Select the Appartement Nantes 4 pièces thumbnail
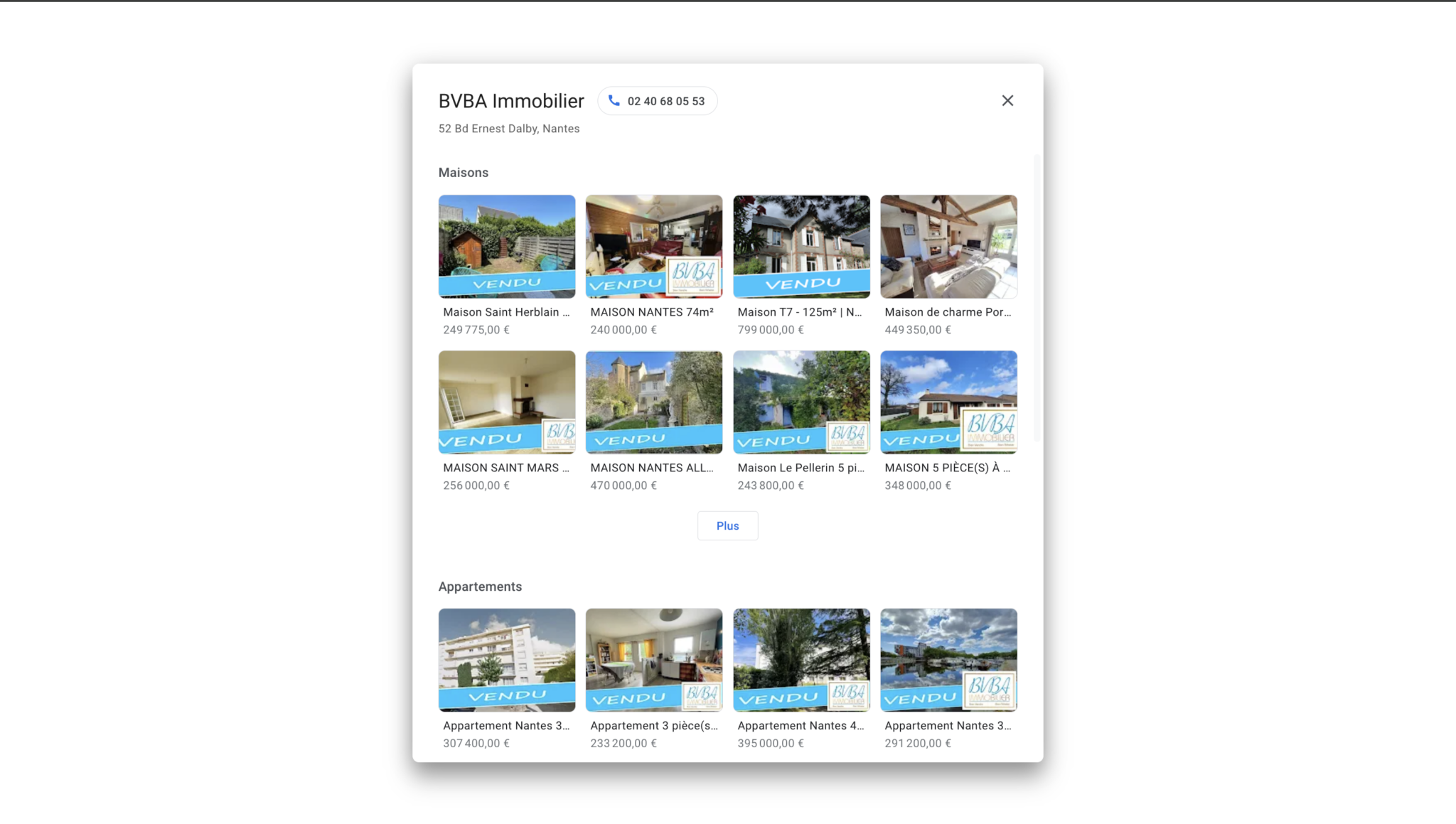Image resolution: width=1456 pixels, height=824 pixels. tap(801, 659)
